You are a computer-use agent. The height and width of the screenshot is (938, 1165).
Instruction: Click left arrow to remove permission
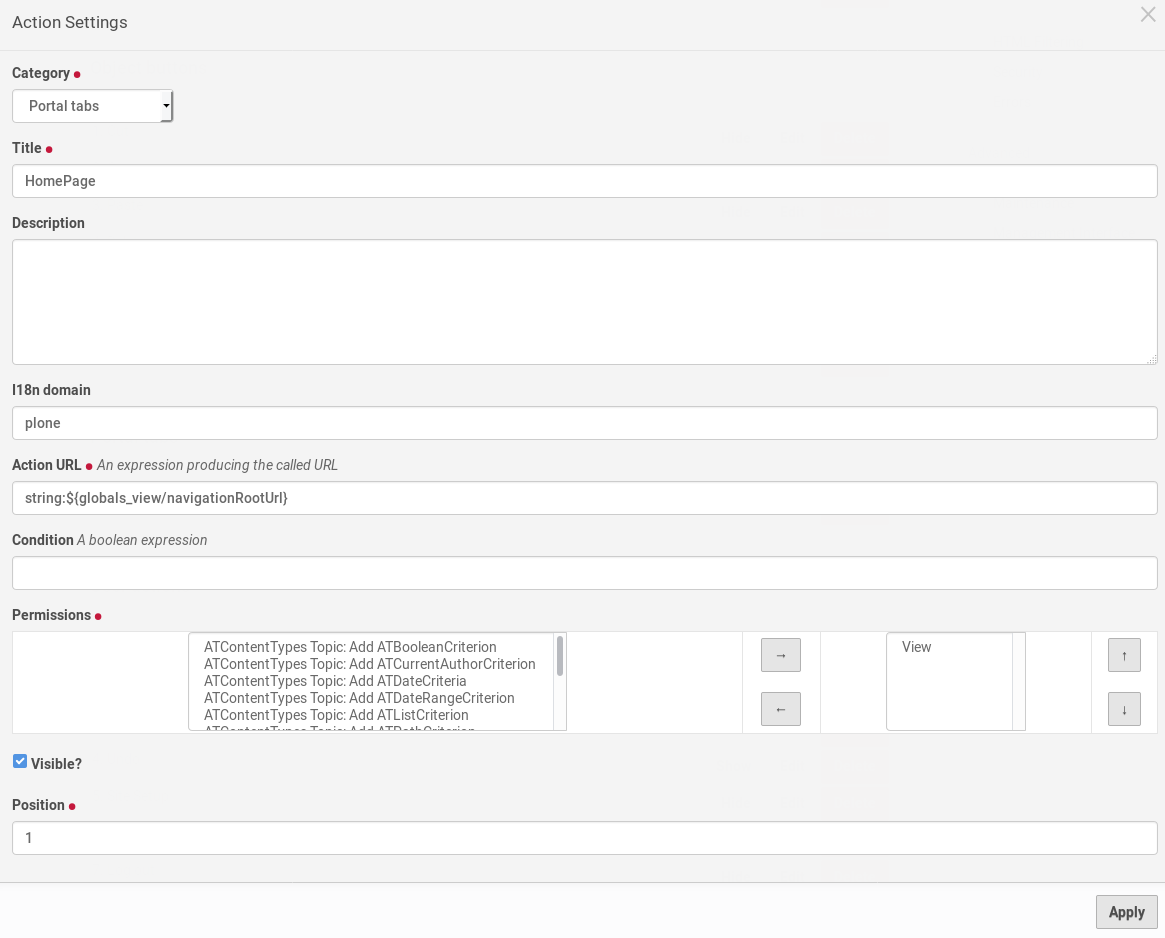point(781,709)
